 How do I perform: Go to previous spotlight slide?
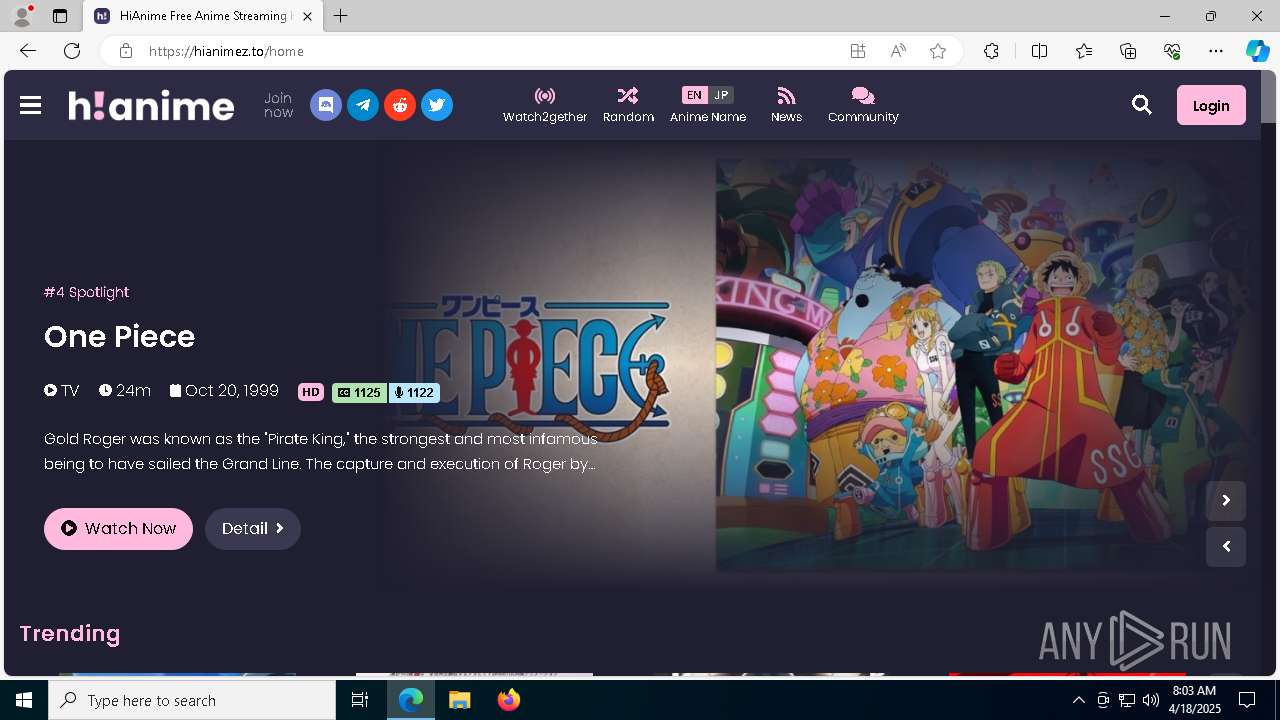tap(1226, 547)
